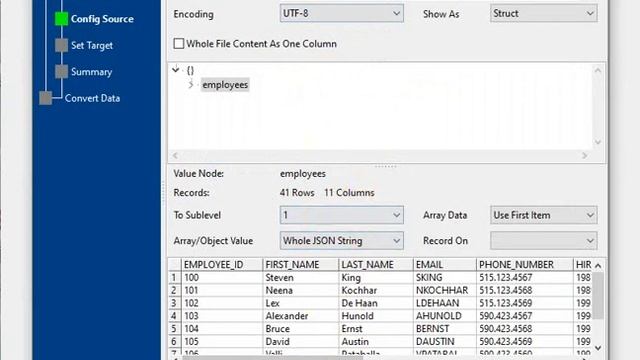Viewport: 640px width, 360px height.
Task: Select the employees node in tree
Action: [x=225, y=85]
